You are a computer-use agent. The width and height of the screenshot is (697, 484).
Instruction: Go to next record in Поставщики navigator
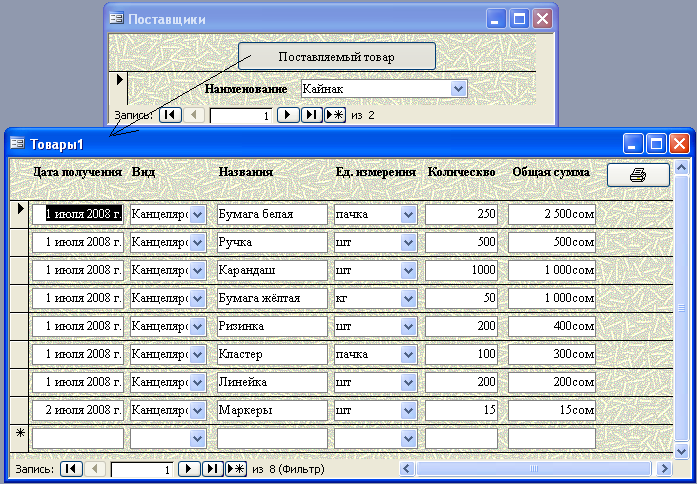click(288, 115)
